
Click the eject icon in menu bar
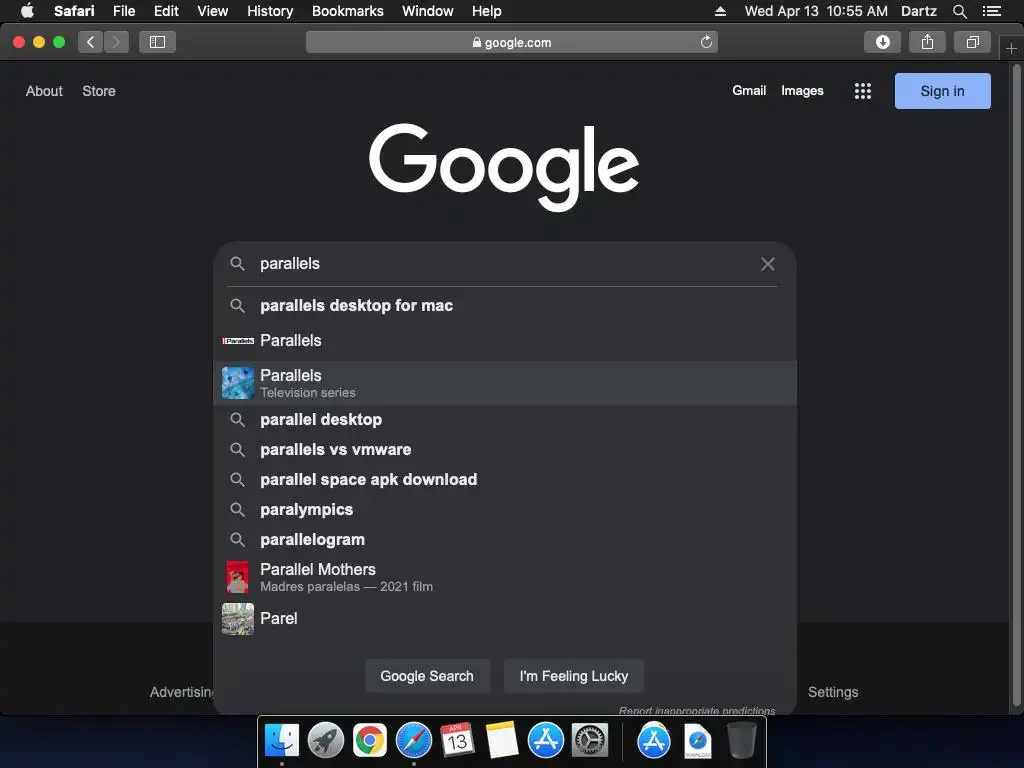coord(720,11)
